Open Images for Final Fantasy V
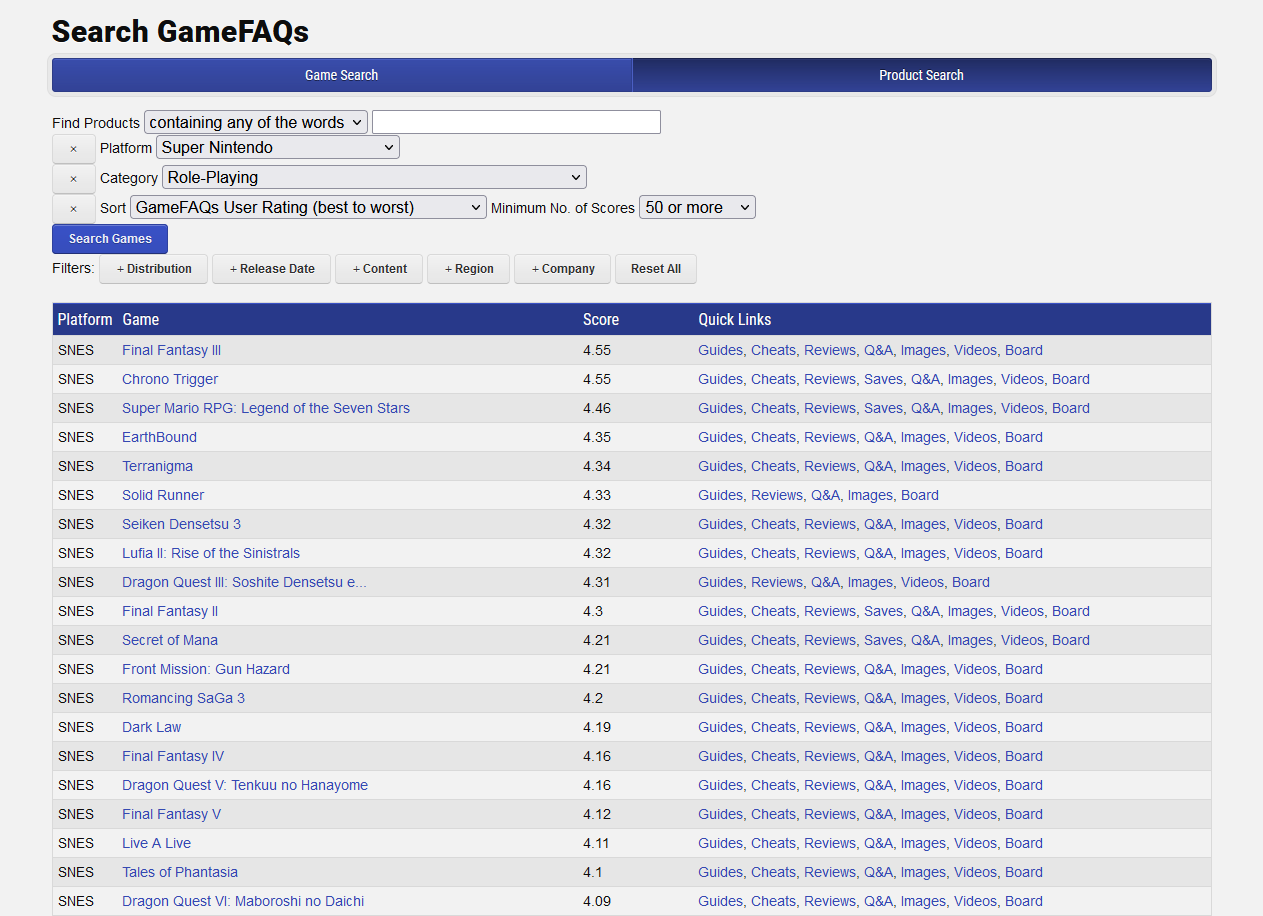The height and width of the screenshot is (916, 1263). 923,814
